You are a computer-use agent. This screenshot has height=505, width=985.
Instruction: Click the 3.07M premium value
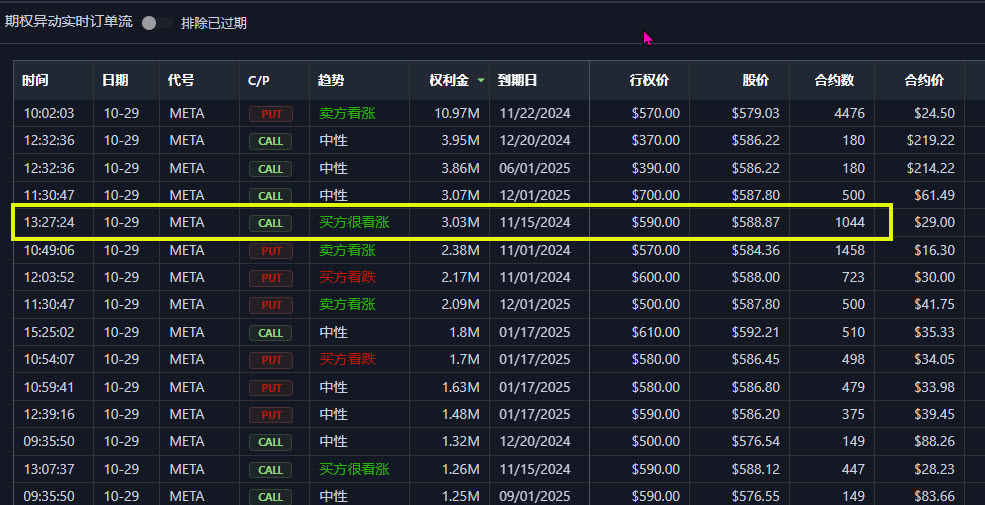click(x=460, y=195)
